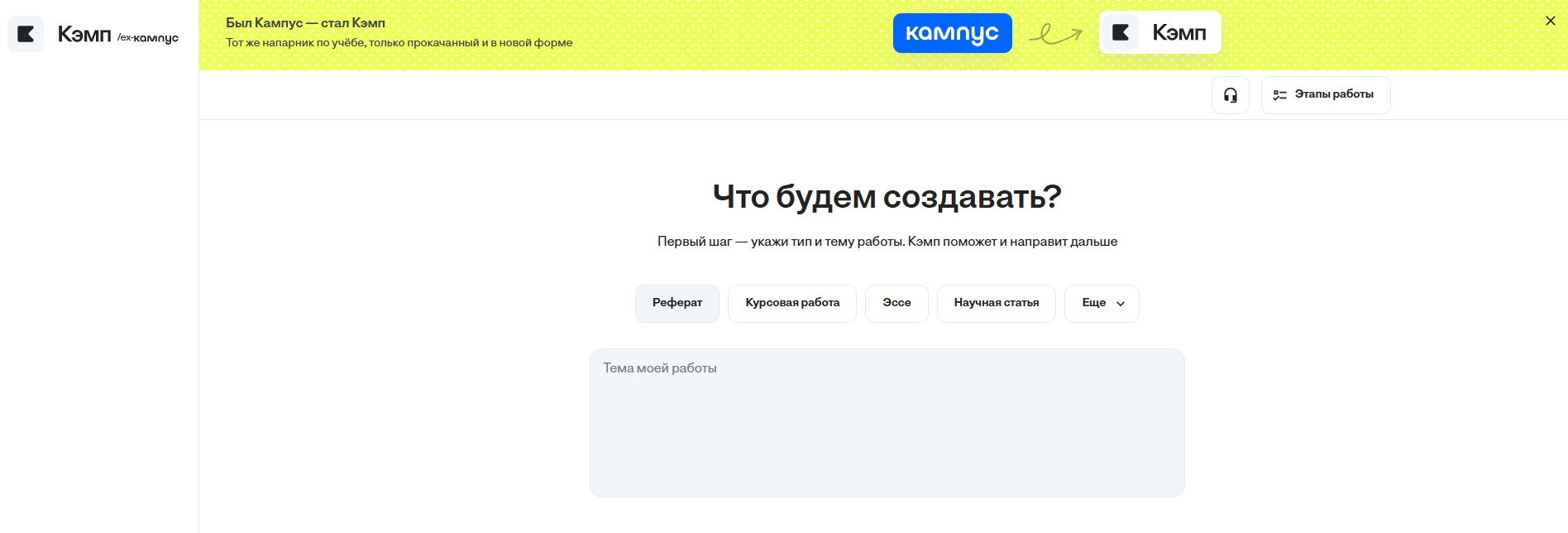Click the blue Кампус logo badge
Image resolution: width=1568 pixels, height=533 pixels.
[952, 33]
